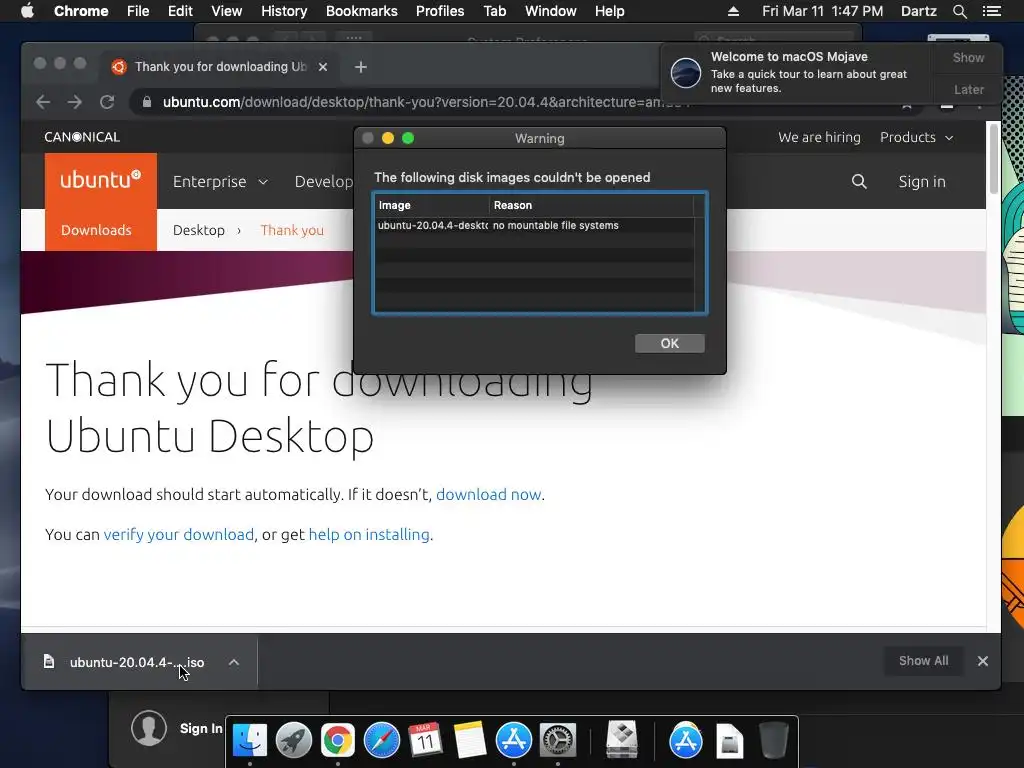Click the Image column header

coord(432,205)
